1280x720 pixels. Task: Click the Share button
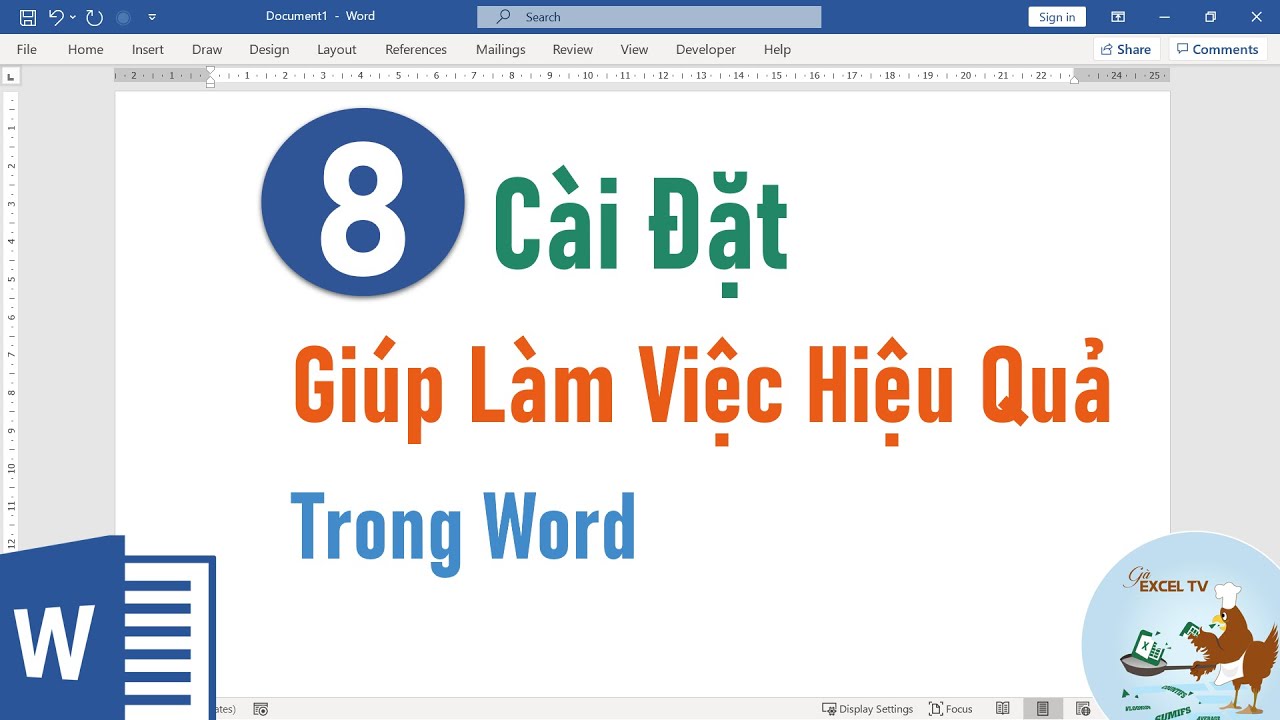(x=1126, y=49)
